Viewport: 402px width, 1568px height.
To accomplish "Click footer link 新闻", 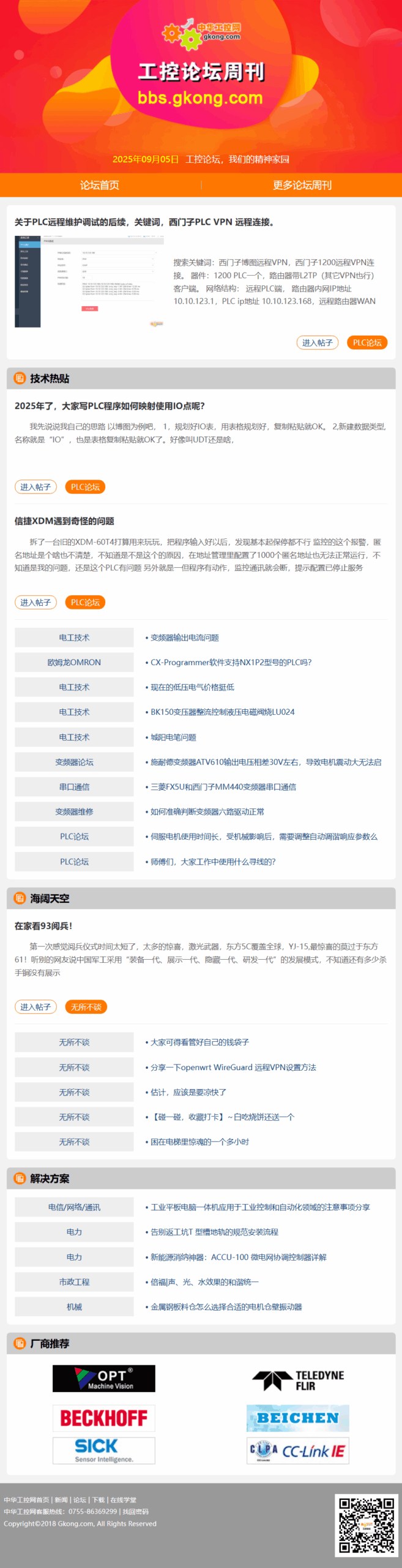I will (x=61, y=1500).
